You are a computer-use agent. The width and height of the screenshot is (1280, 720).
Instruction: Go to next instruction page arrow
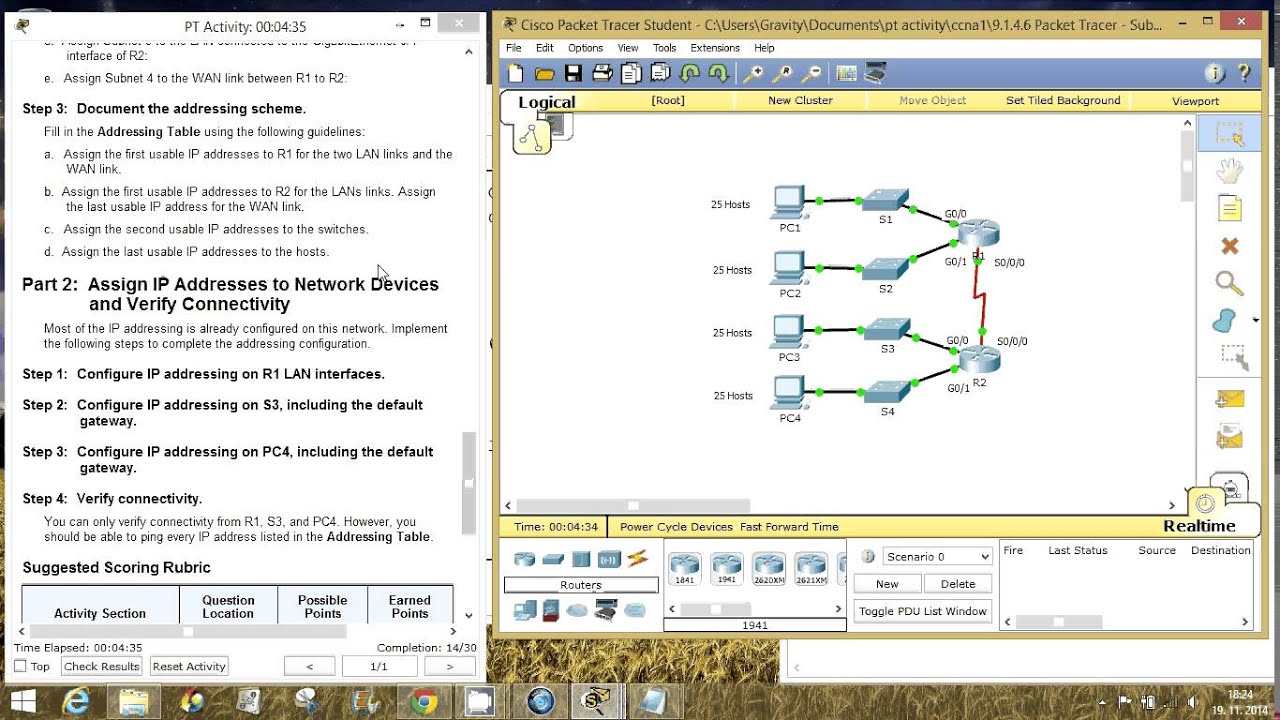(x=449, y=666)
